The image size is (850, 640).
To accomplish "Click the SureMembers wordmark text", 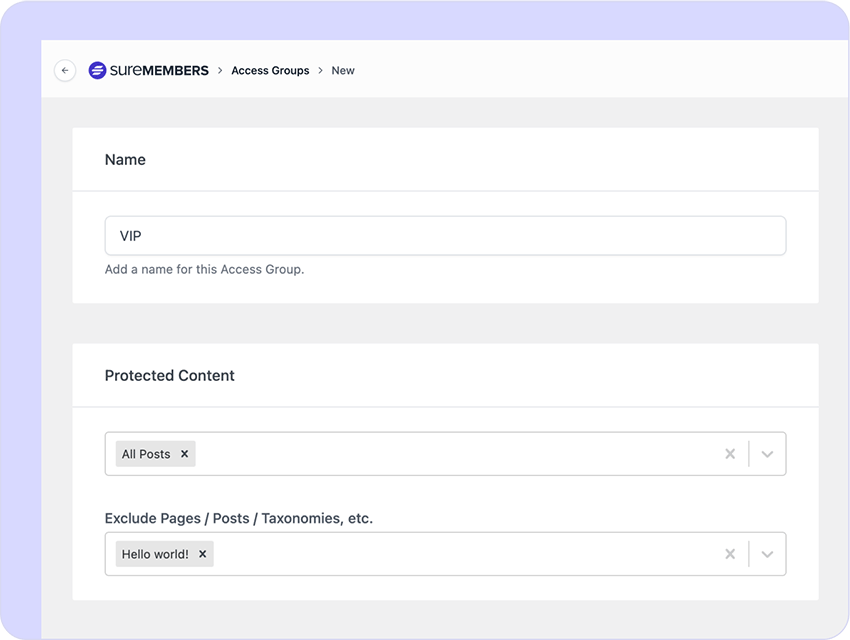I will [159, 70].
